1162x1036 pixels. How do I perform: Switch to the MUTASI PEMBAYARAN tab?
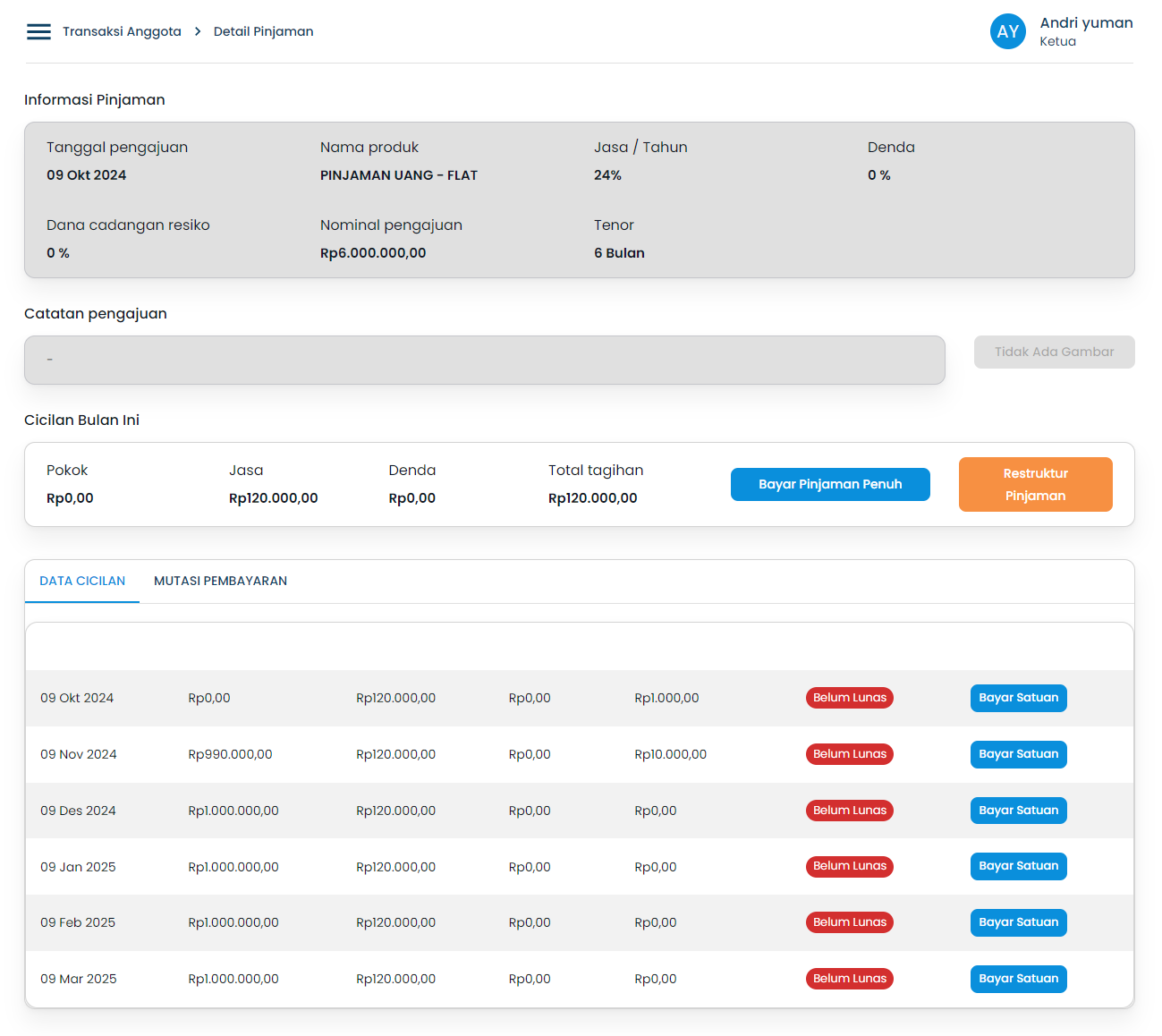(220, 581)
